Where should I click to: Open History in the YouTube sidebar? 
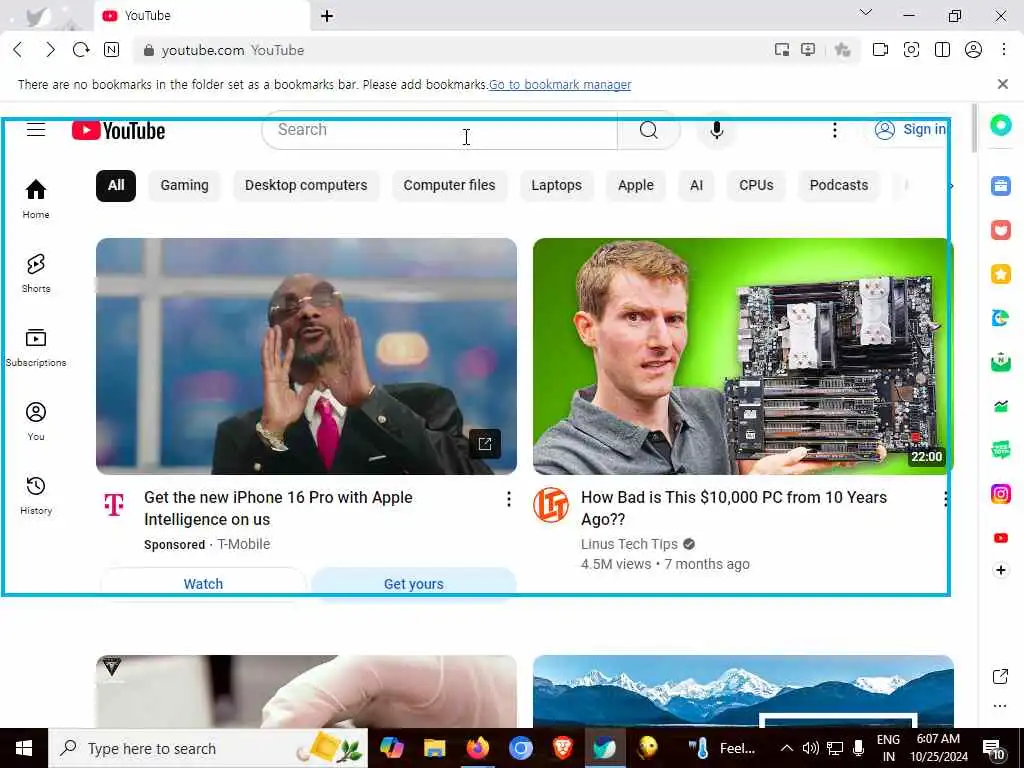[x=36, y=495]
